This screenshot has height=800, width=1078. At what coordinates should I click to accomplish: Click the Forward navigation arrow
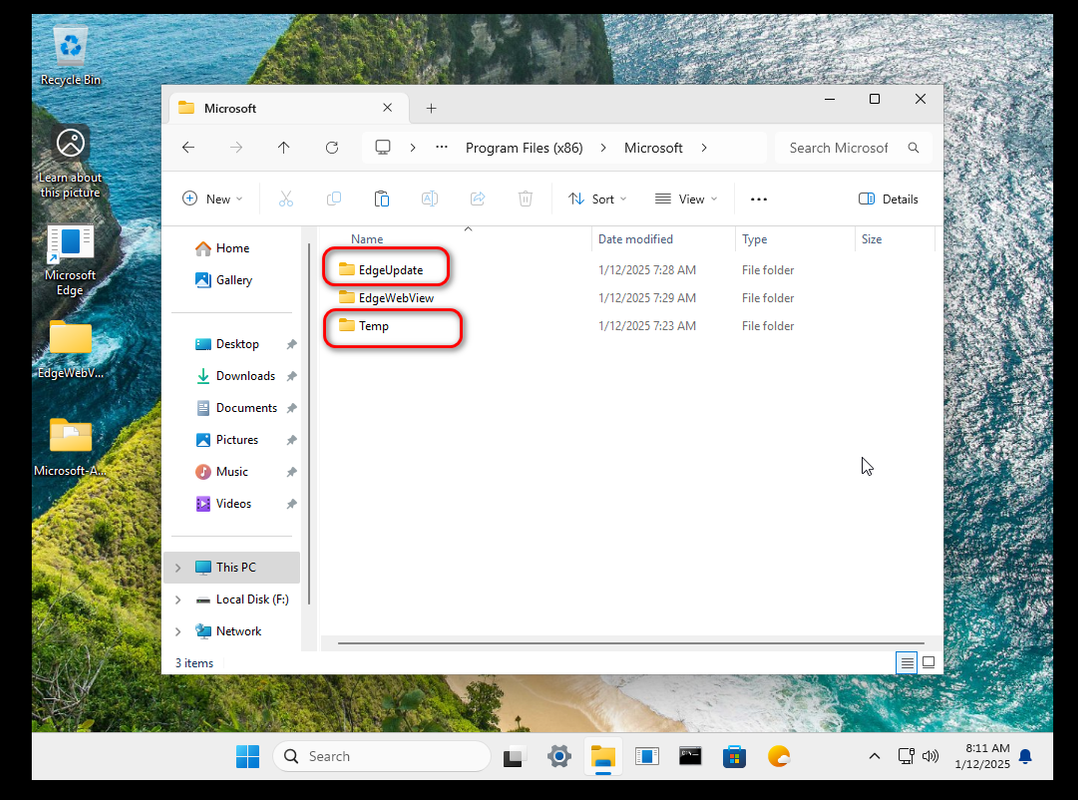tap(236, 148)
